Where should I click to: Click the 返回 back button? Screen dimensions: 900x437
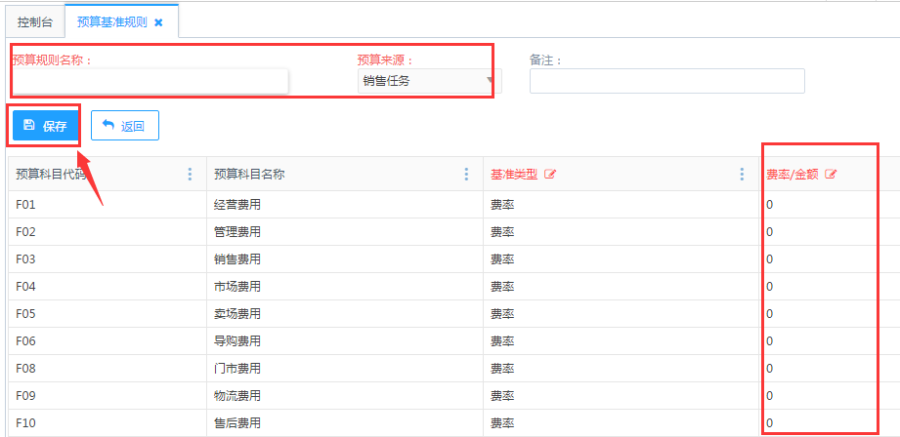(124, 126)
